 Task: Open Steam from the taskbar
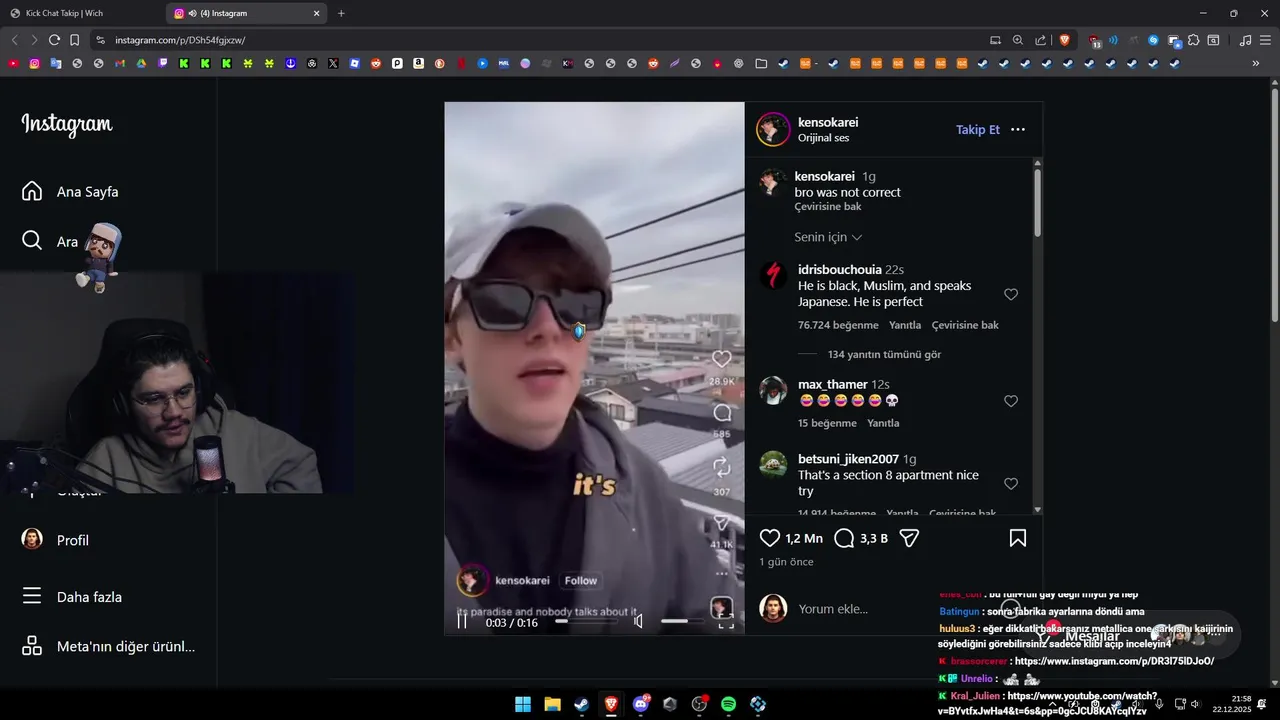tap(581, 704)
